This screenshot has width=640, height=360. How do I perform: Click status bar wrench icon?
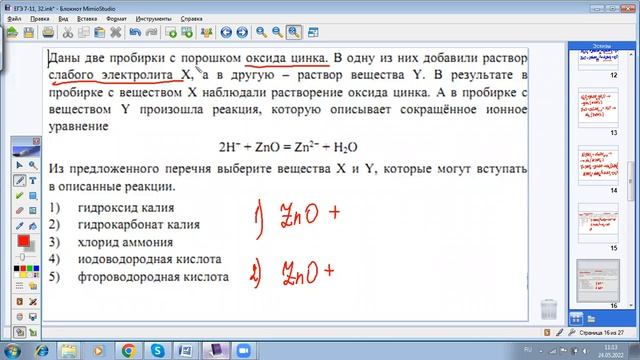571,332
